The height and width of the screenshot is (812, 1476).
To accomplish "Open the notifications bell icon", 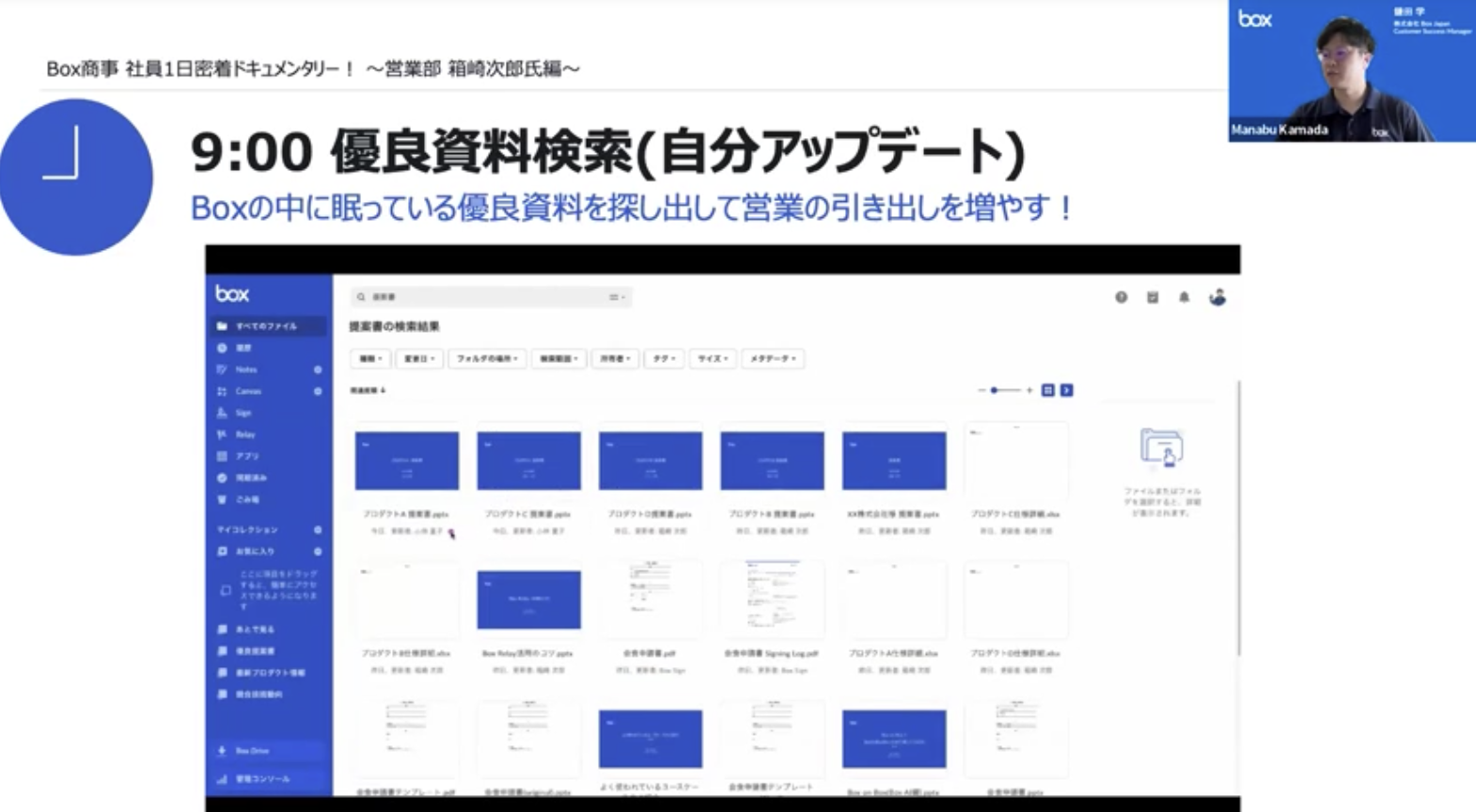I will pyautogui.click(x=1184, y=297).
